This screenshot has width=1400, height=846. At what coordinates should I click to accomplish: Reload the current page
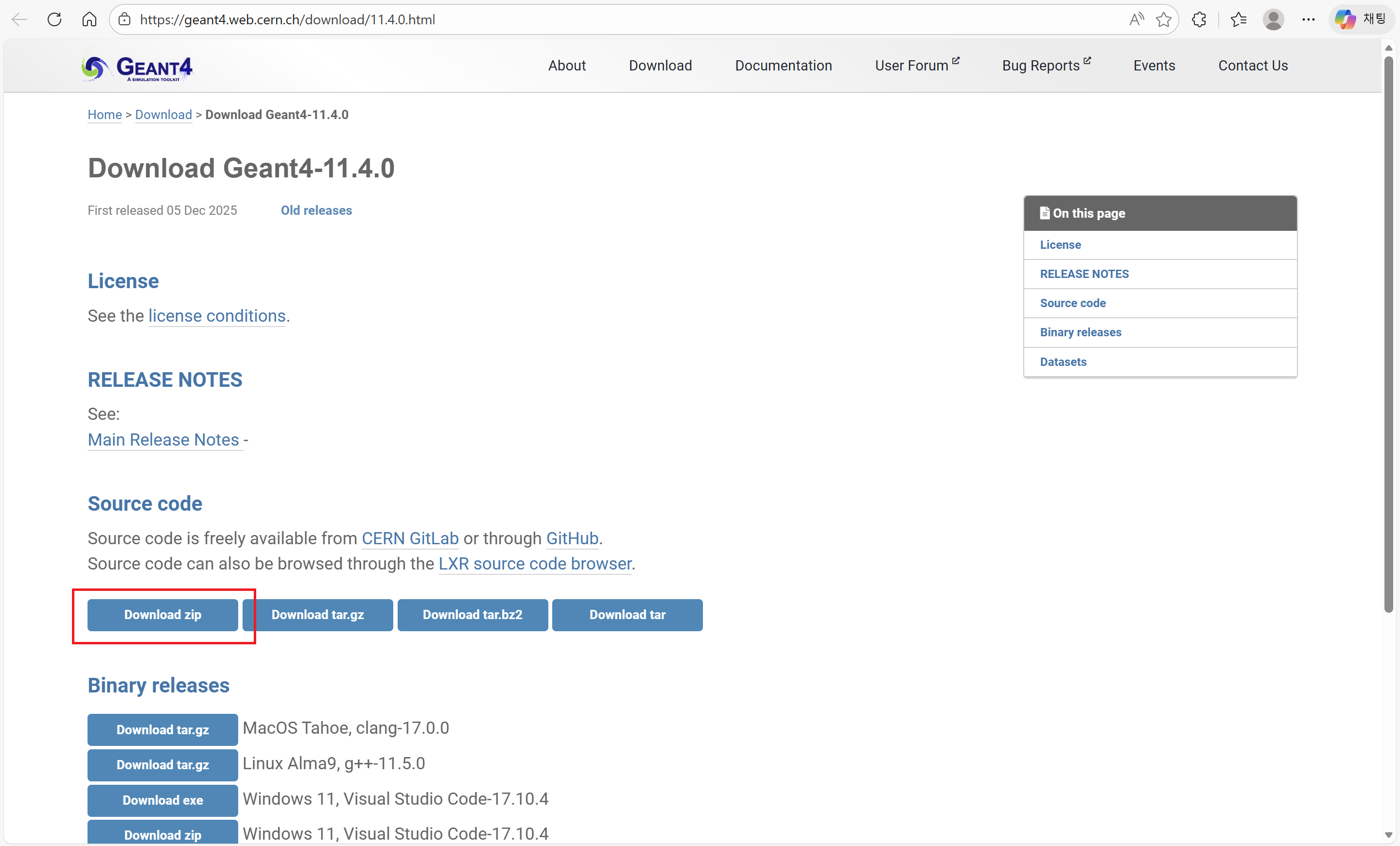54,19
